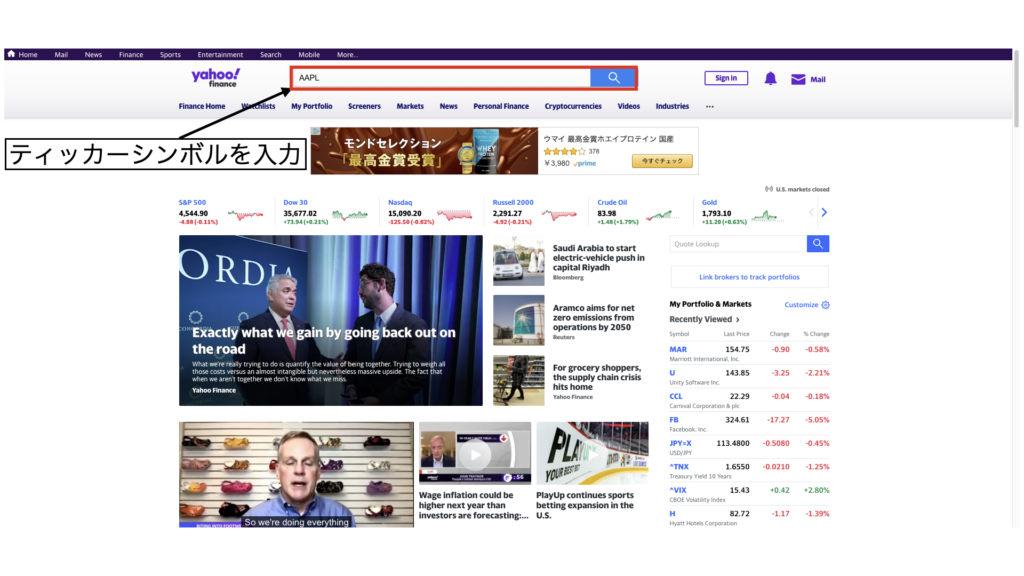Open the Personal Finance menu

coord(501,106)
